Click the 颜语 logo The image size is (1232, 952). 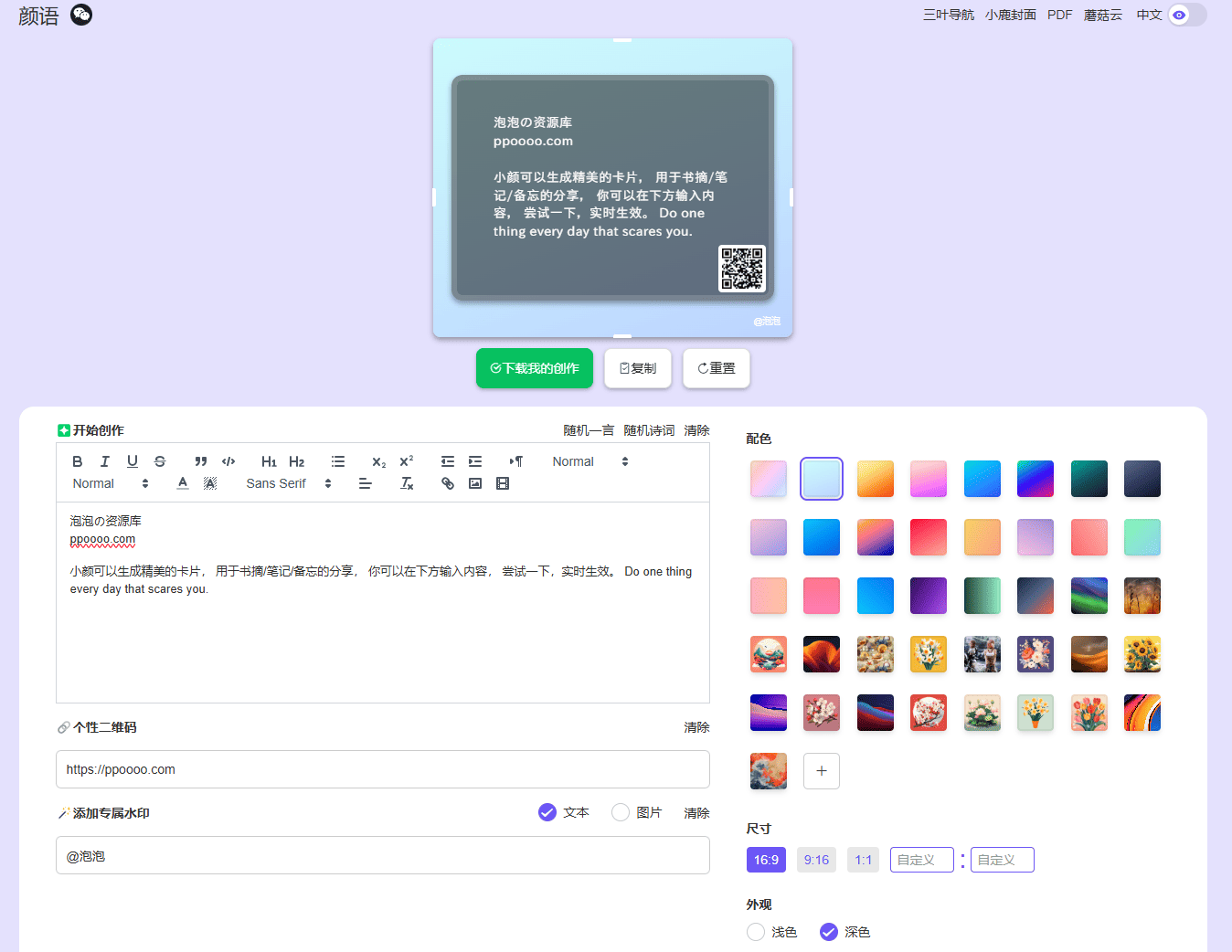(38, 16)
